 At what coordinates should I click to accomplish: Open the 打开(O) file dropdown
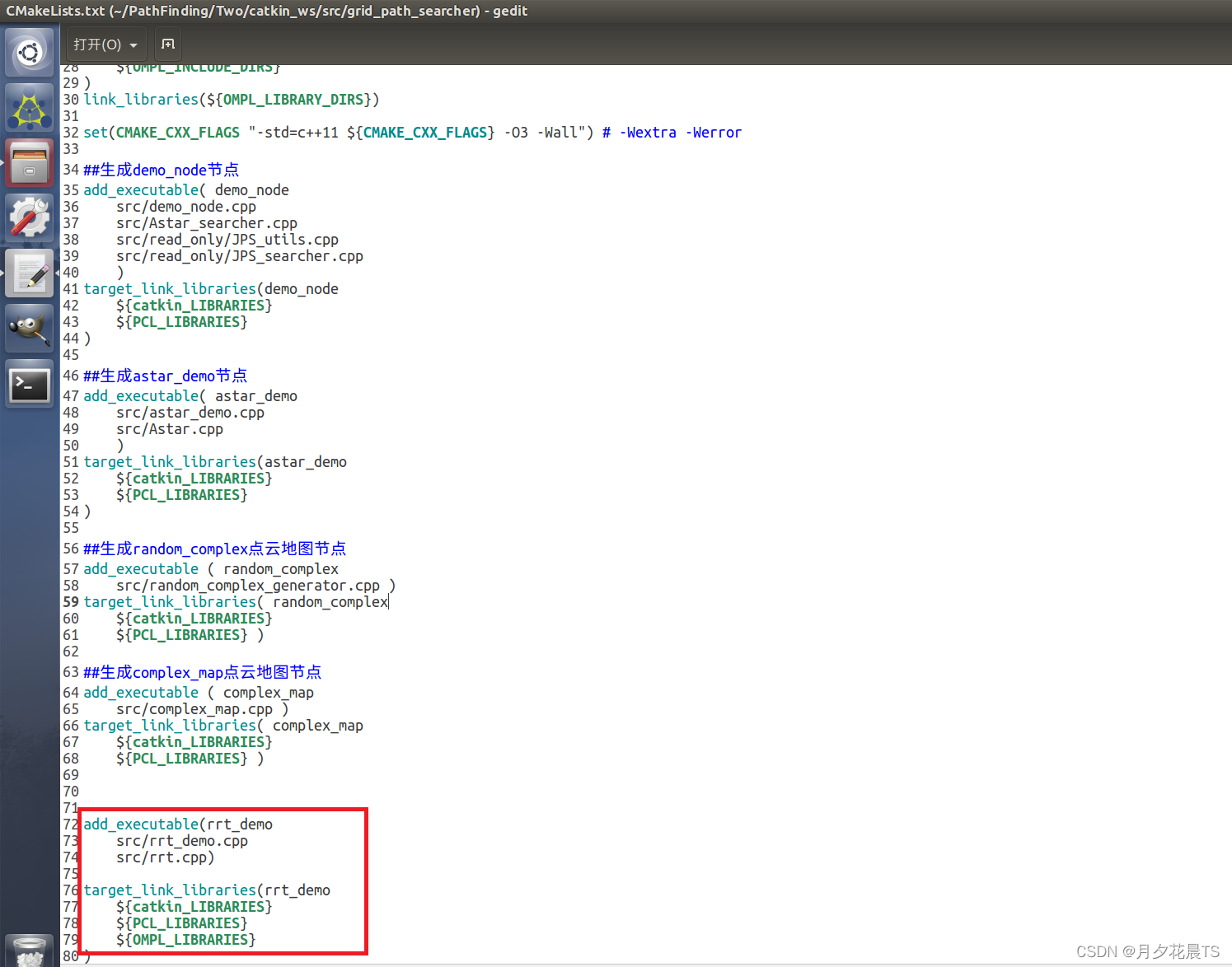pyautogui.click(x=105, y=44)
